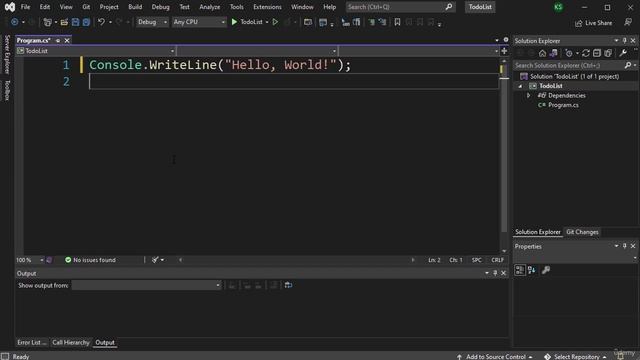Click the Sync with Active Document icon
Screen dimensions: 640x360
586,53
